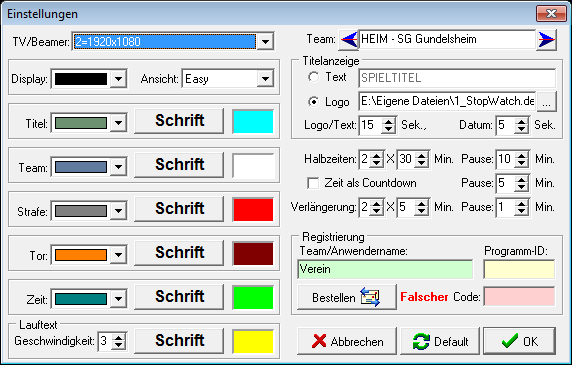Decrease the Lauftext Geschwindigkeit spinner value
Viewport: 572px width, 365px height.
pyautogui.click(x=119, y=345)
